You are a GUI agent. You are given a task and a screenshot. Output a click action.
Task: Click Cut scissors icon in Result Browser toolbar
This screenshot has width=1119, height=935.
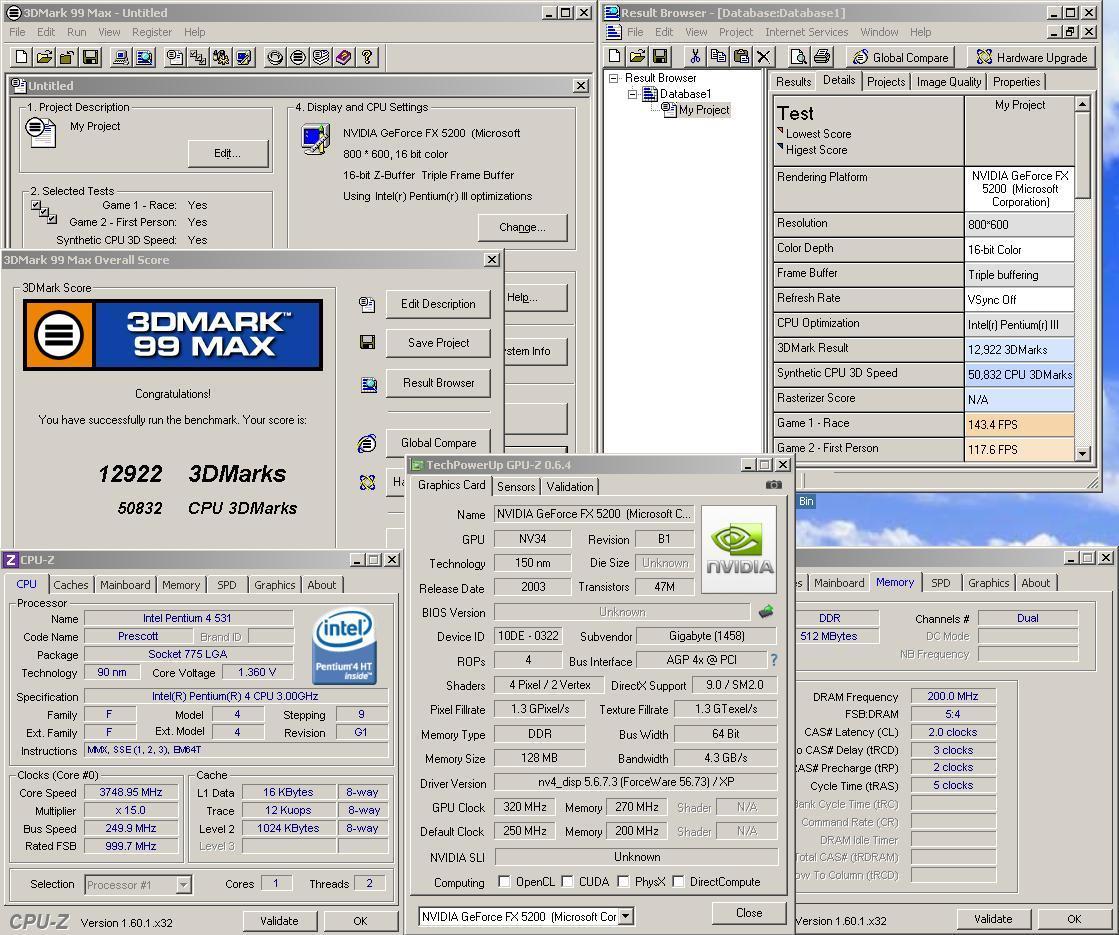point(695,56)
